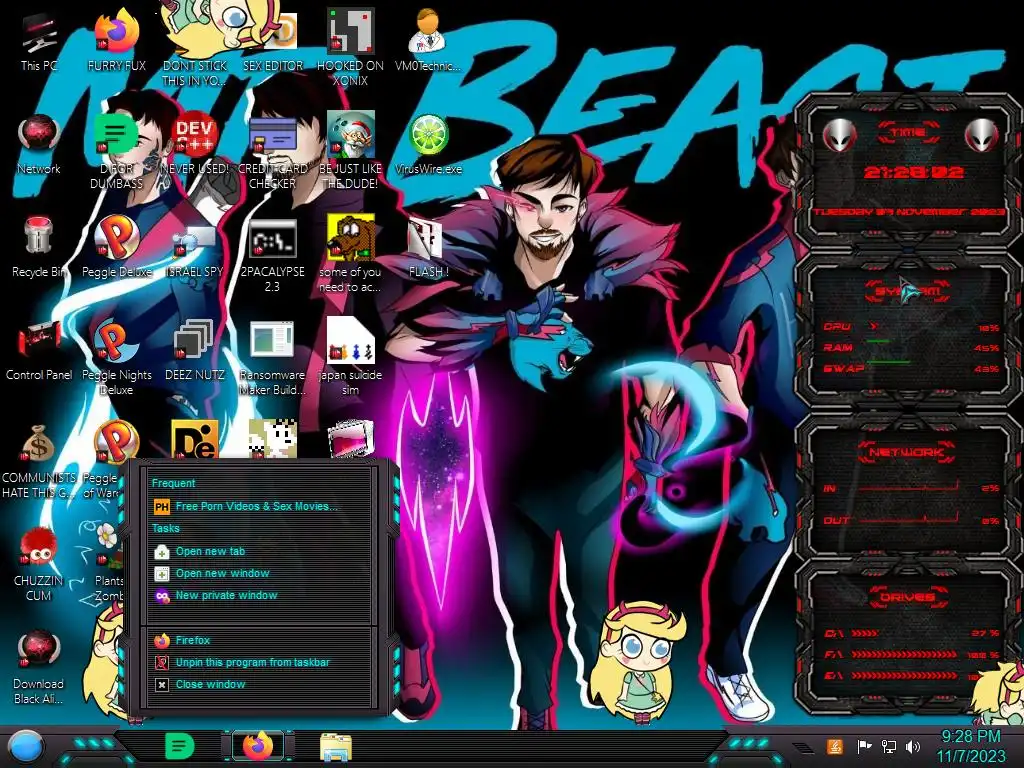Screen dimensions: 1024x768
Task: Click the SWAP usage row
Action: coord(910,368)
